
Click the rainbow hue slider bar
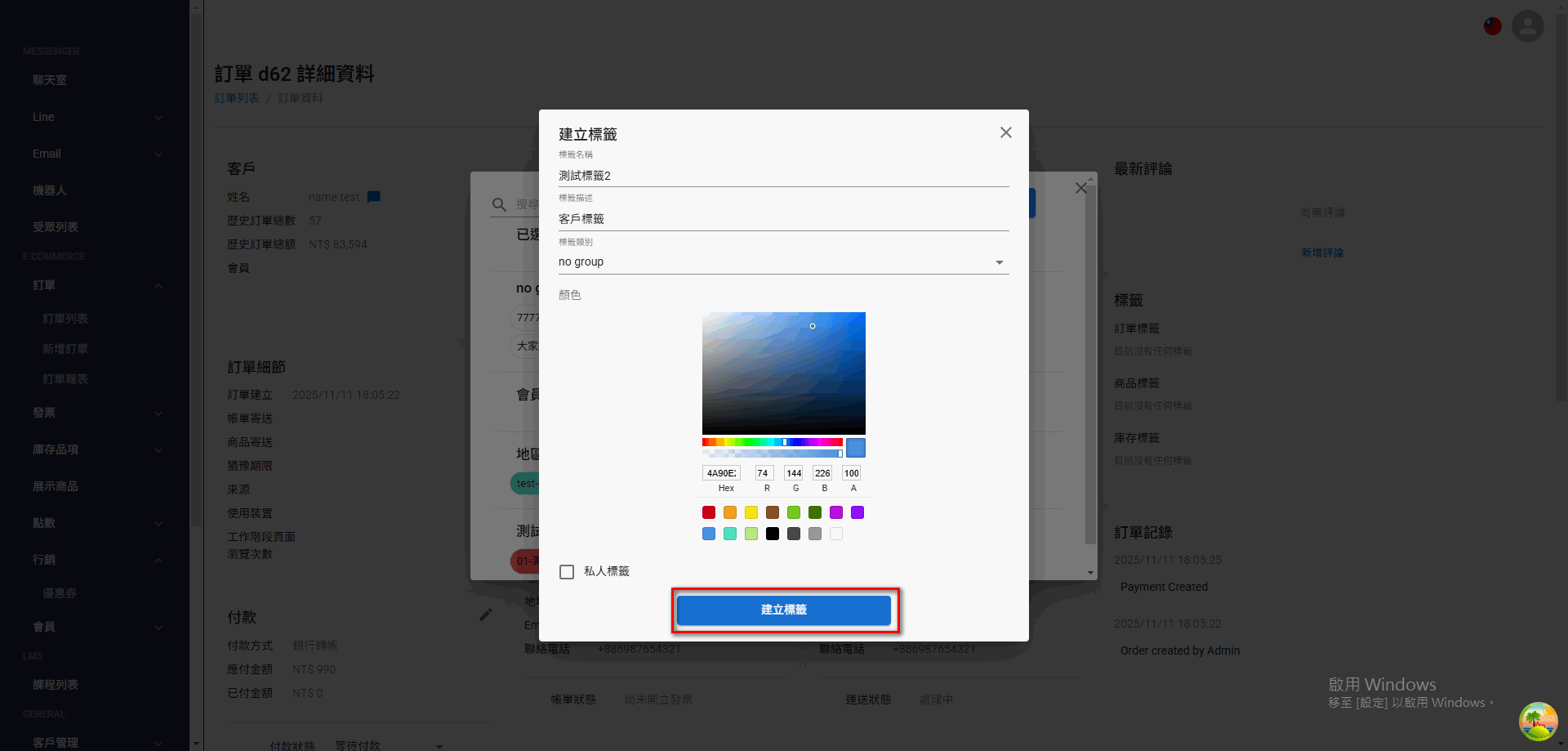pos(773,442)
